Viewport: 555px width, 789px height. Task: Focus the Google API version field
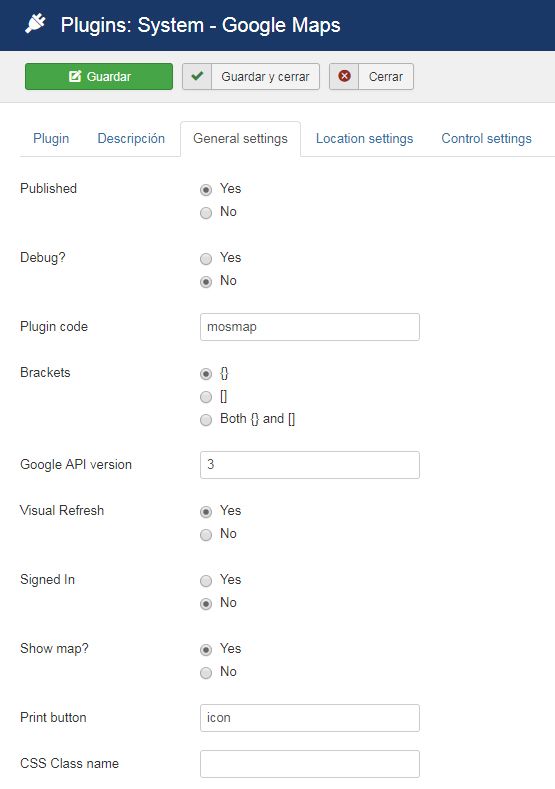pos(309,465)
